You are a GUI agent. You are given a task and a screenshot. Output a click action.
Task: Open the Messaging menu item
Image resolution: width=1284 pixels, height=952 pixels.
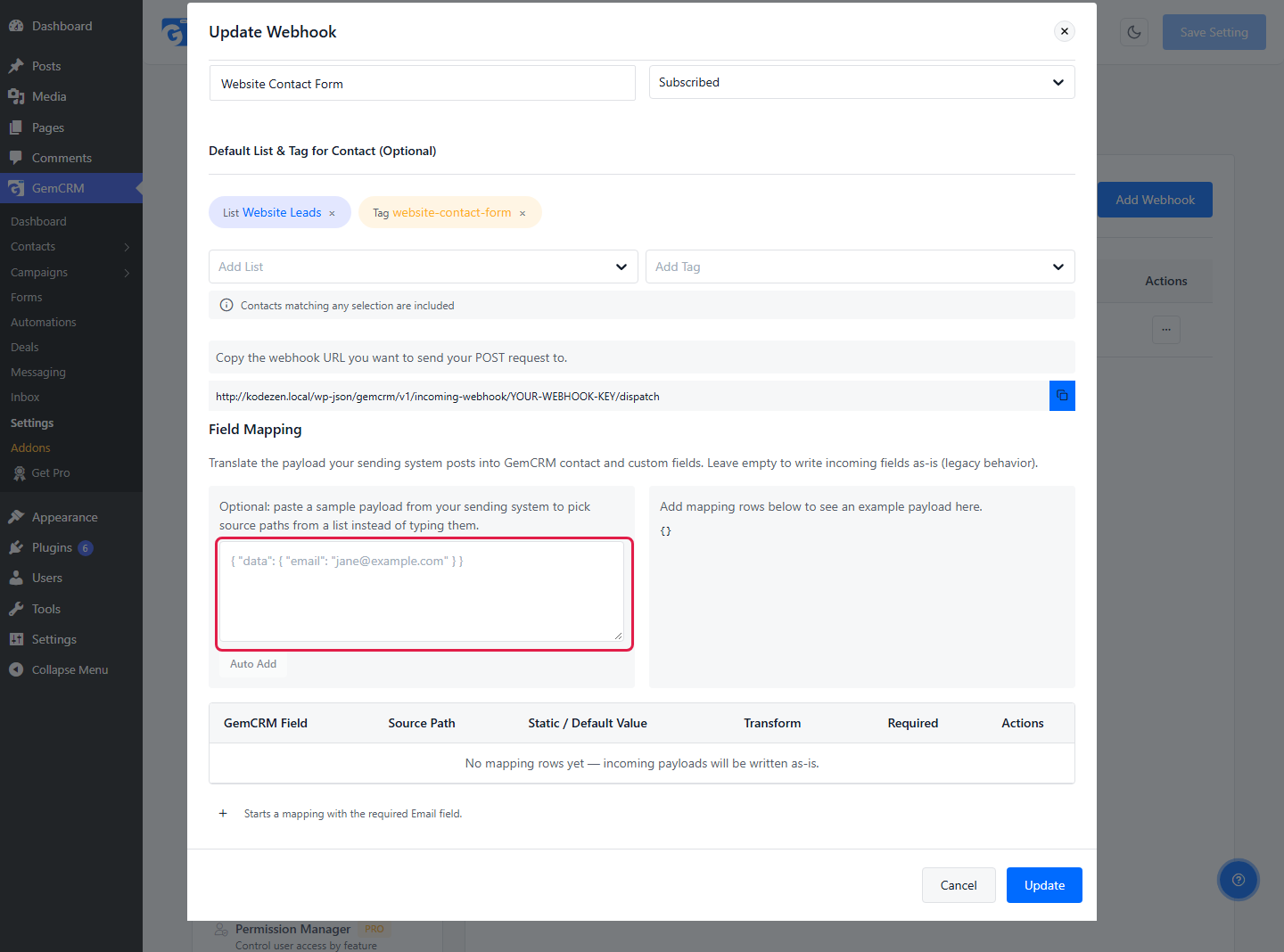38,372
